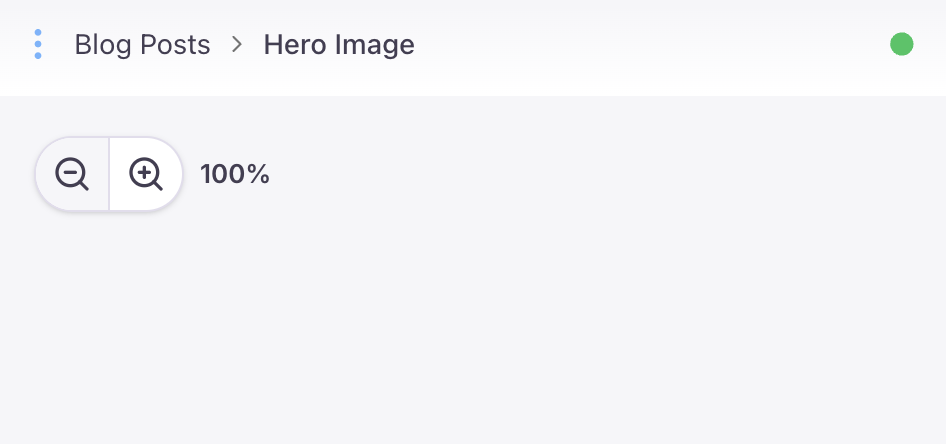Click the green status dot
The width and height of the screenshot is (946, 444).
[901, 44]
